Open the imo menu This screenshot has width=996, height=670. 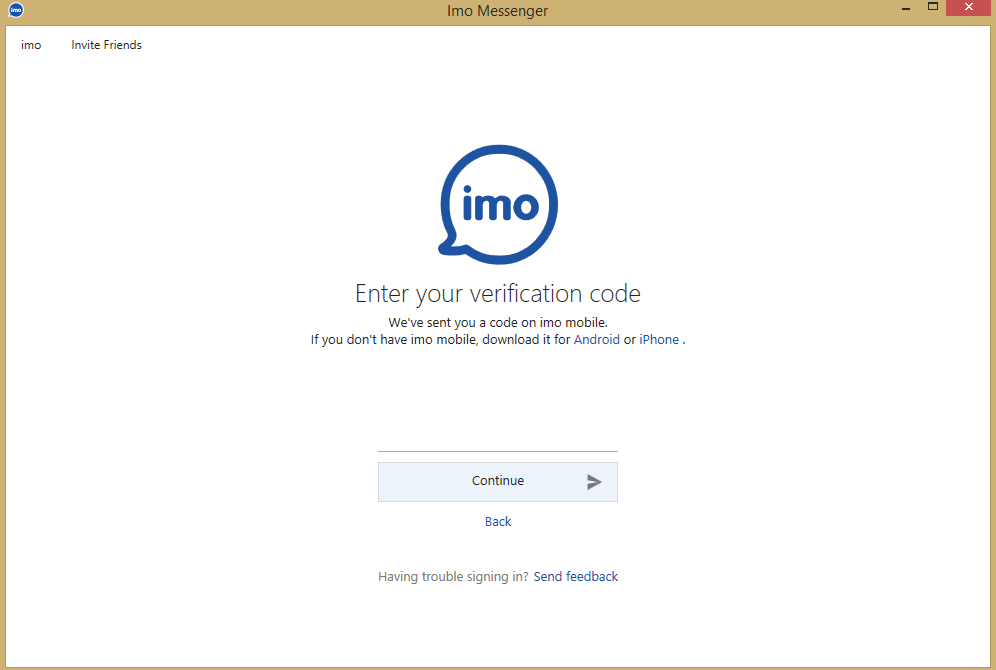click(x=31, y=45)
